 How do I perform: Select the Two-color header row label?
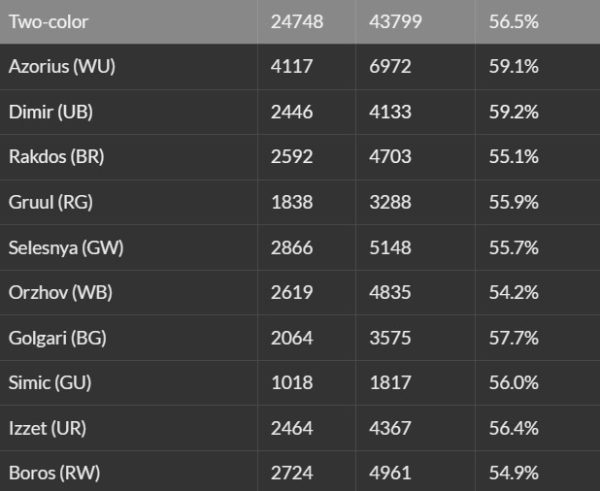pos(49,21)
